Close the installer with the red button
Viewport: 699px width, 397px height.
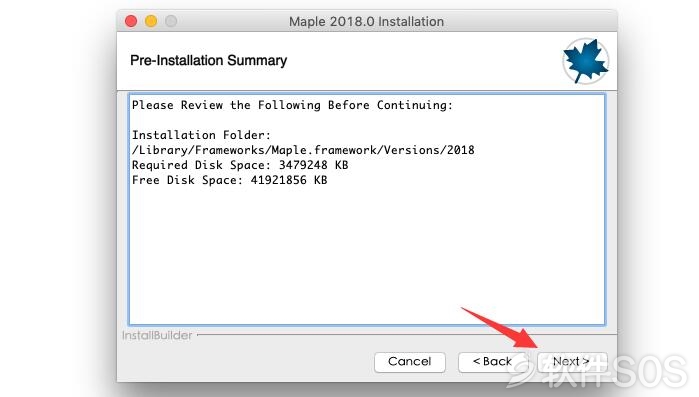tap(131, 21)
